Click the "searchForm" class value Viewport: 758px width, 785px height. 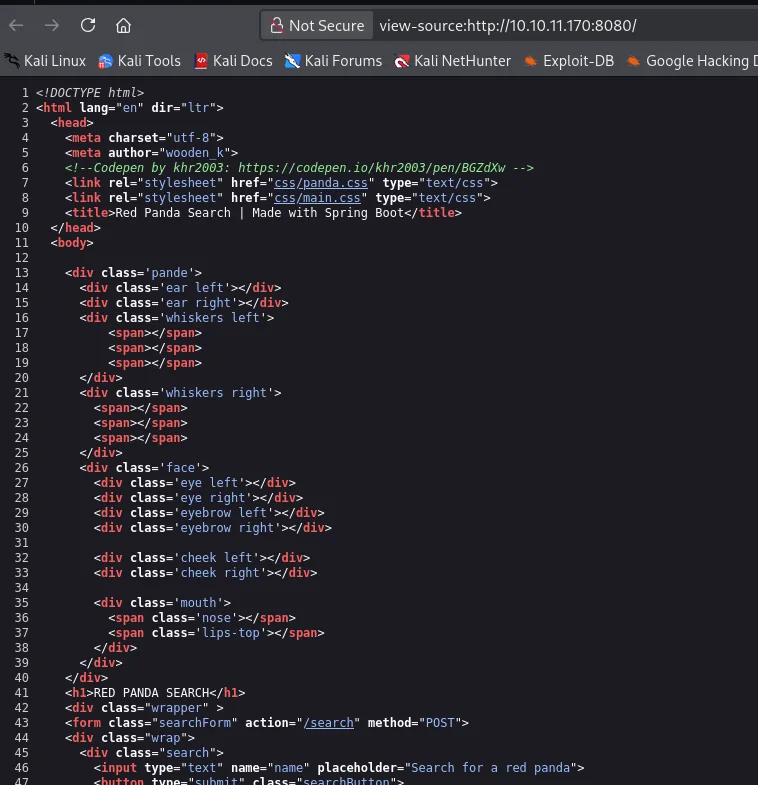click(195, 723)
